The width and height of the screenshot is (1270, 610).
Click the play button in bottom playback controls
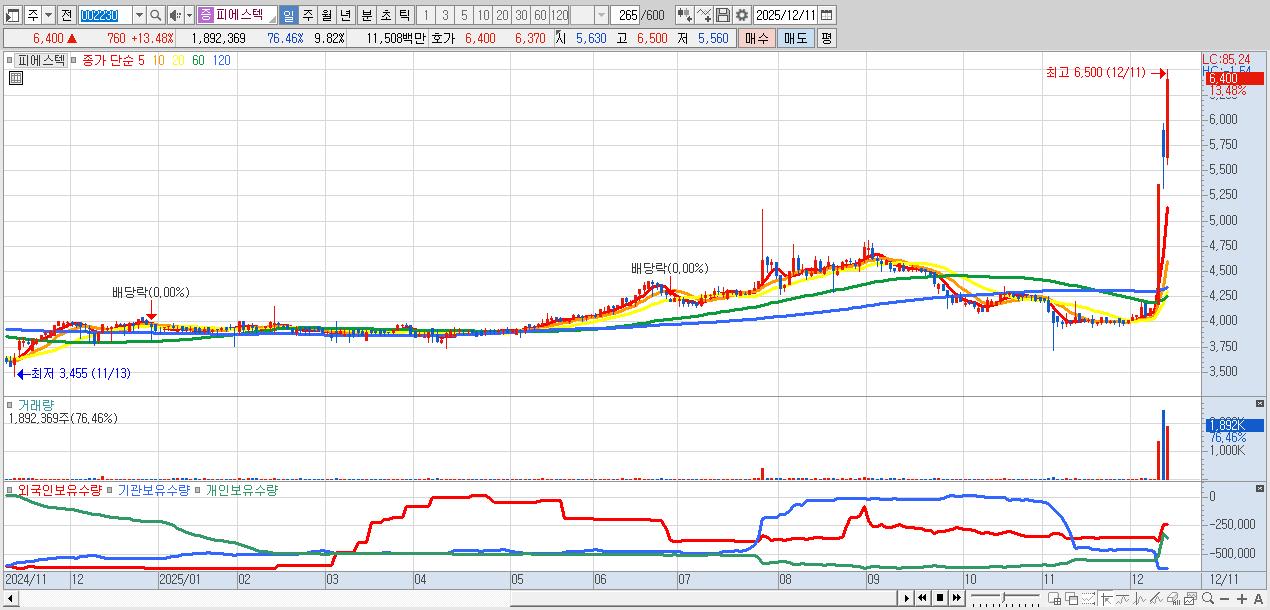[907, 598]
